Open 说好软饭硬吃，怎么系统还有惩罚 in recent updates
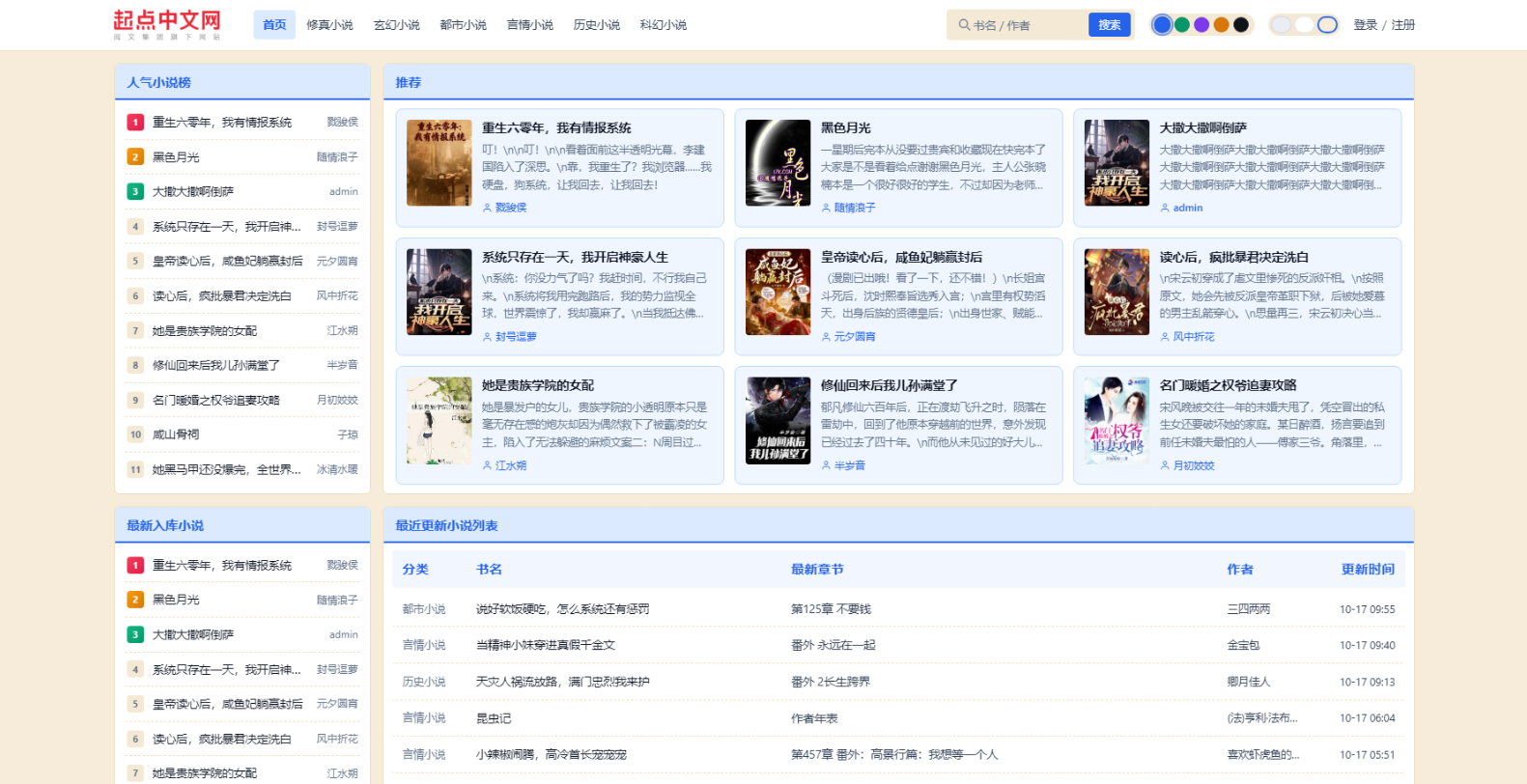The image size is (1527, 784). (562, 609)
